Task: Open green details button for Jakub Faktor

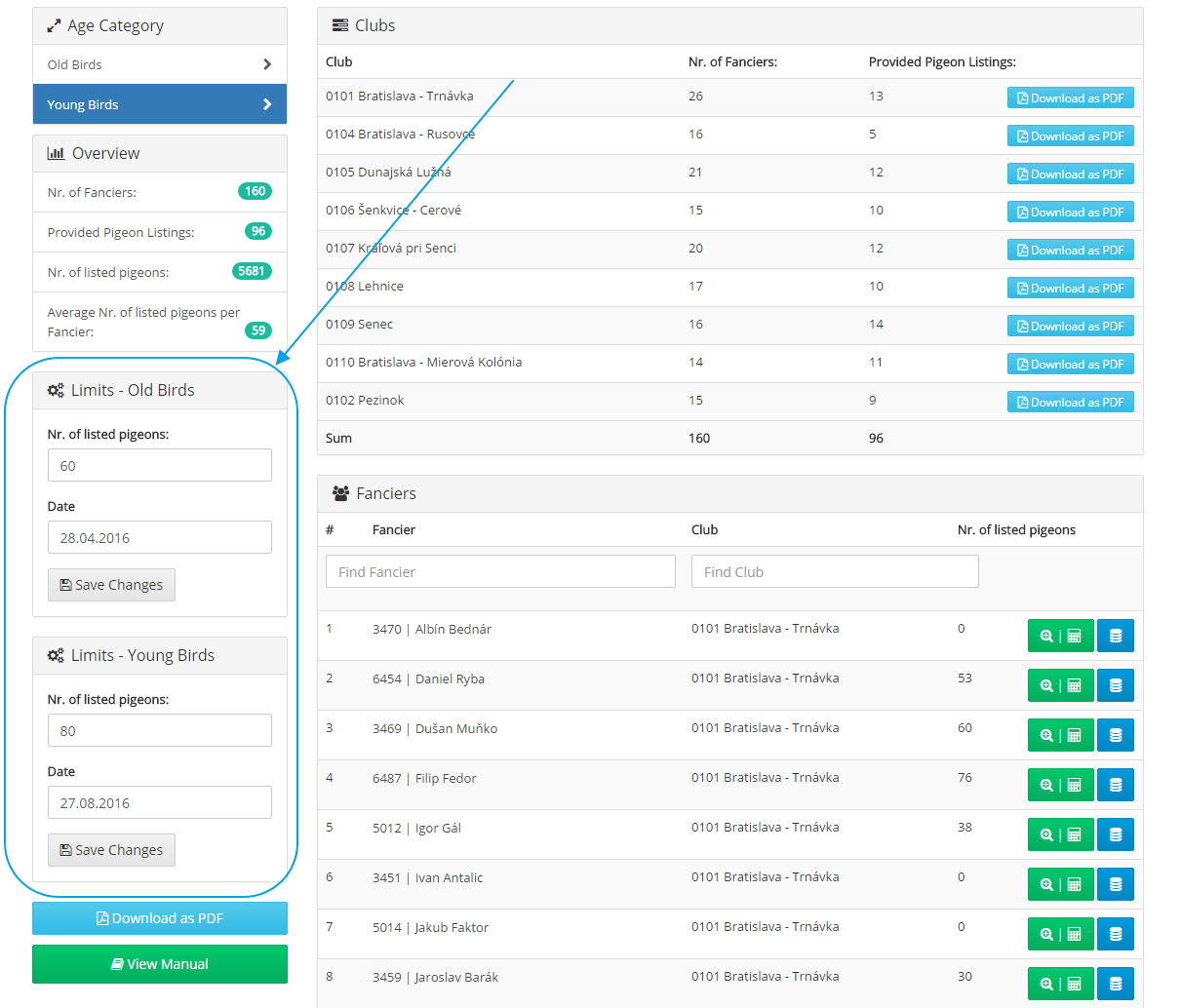Action: [x=1060, y=934]
